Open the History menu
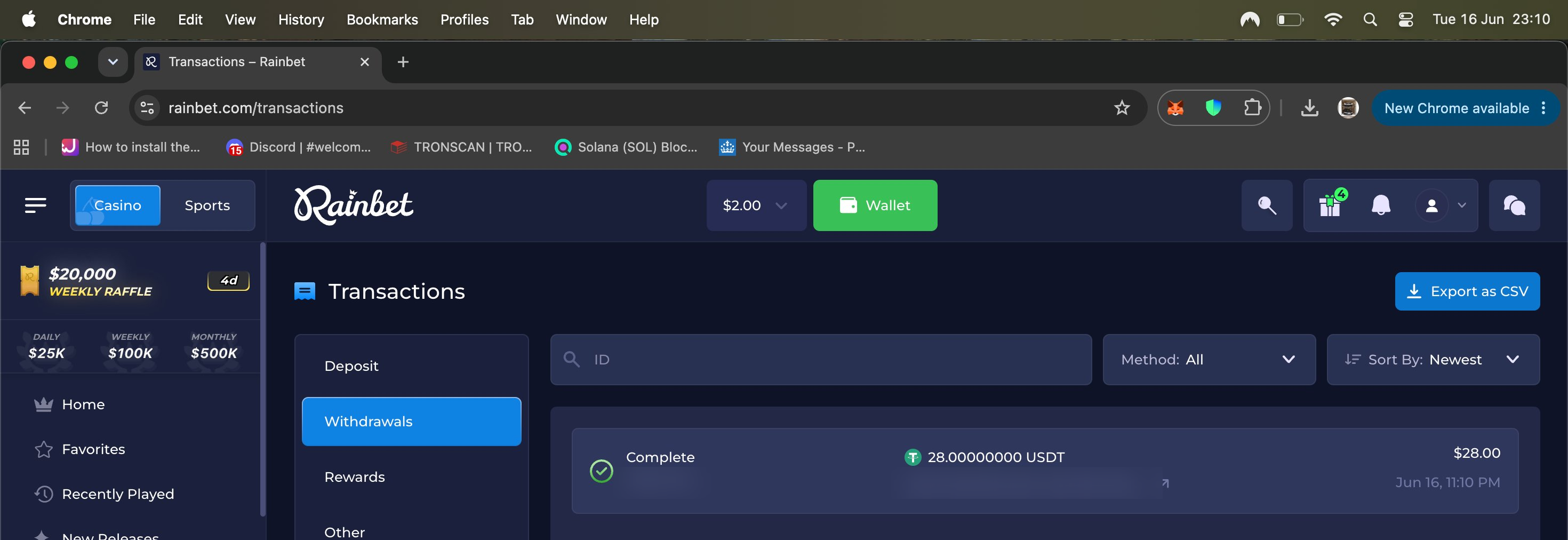Screen dimensions: 1568x540 301,20
